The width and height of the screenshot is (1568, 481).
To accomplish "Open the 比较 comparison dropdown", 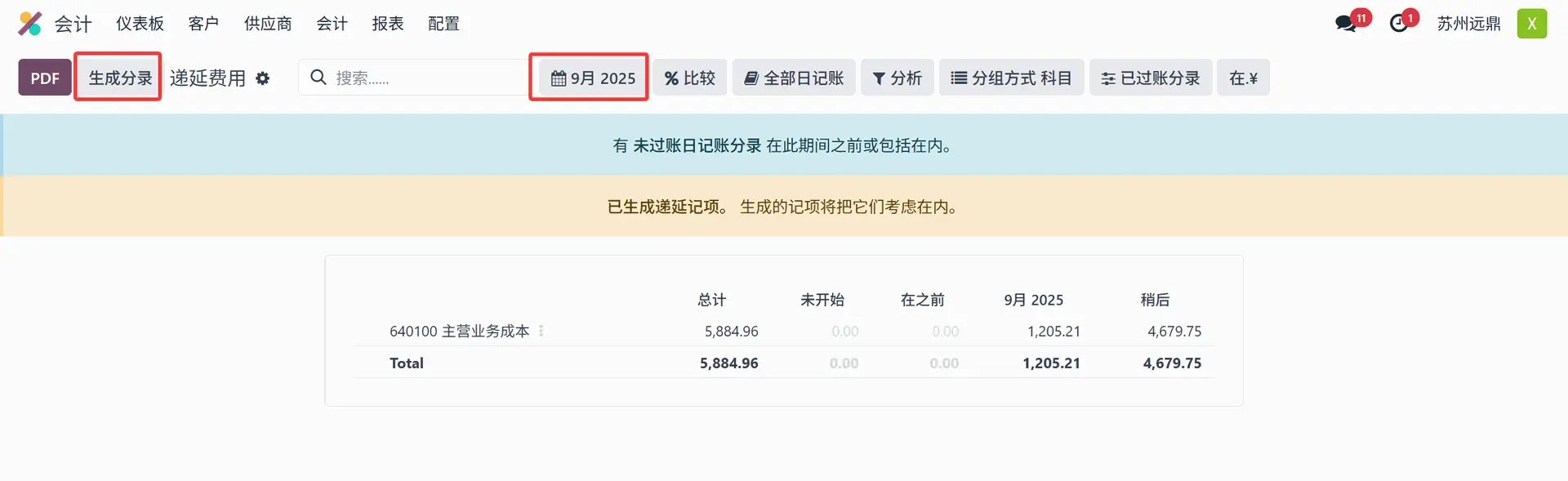I will (689, 78).
